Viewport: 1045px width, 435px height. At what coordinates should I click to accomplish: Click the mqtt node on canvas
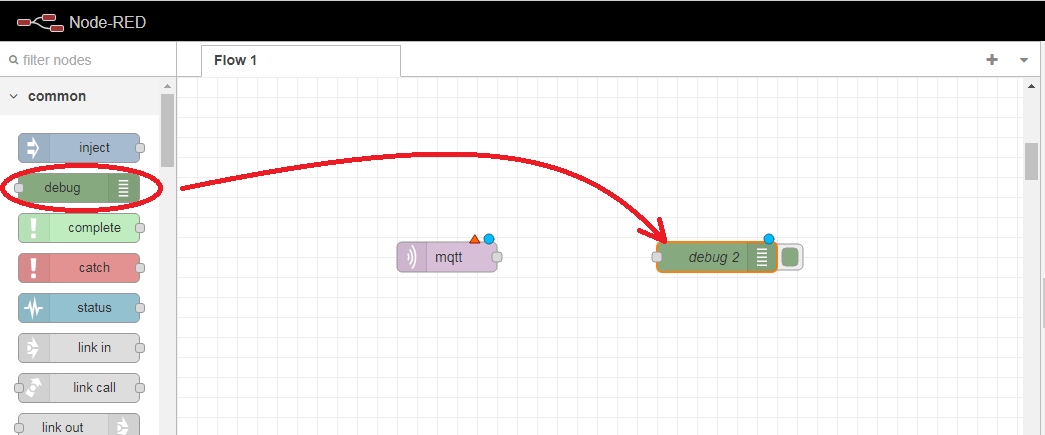pyautogui.click(x=447, y=257)
